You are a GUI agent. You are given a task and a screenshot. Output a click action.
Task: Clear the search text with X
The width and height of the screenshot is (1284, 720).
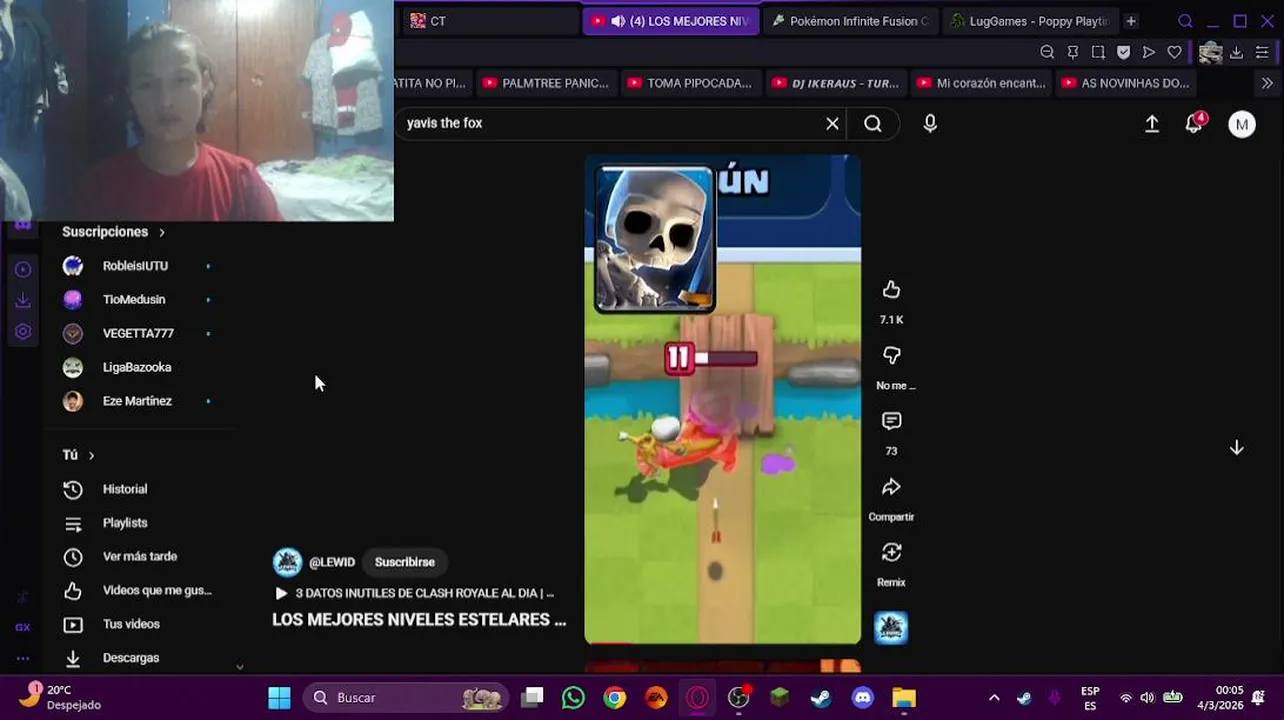(x=832, y=123)
